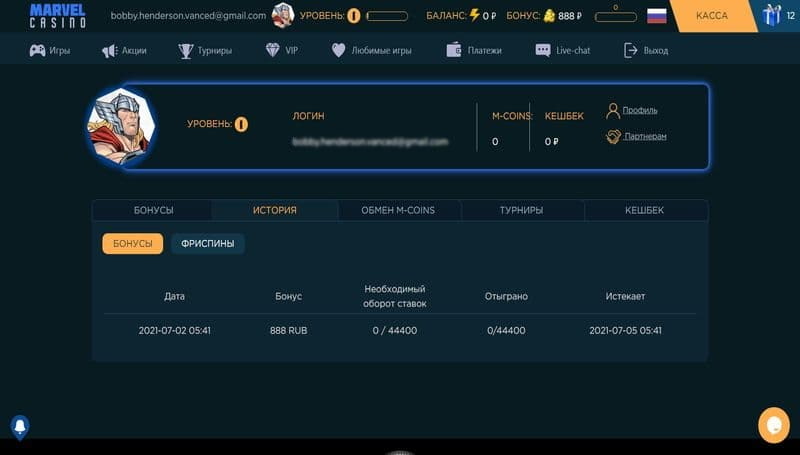Open Акции promotions menu item
The width and height of the screenshot is (800, 455).
tap(124, 50)
